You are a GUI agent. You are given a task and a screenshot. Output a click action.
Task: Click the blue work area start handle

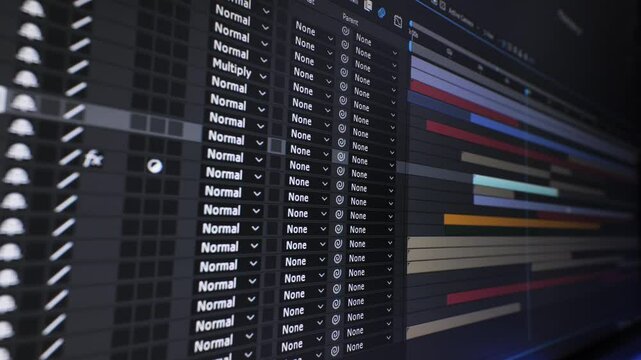[411, 46]
